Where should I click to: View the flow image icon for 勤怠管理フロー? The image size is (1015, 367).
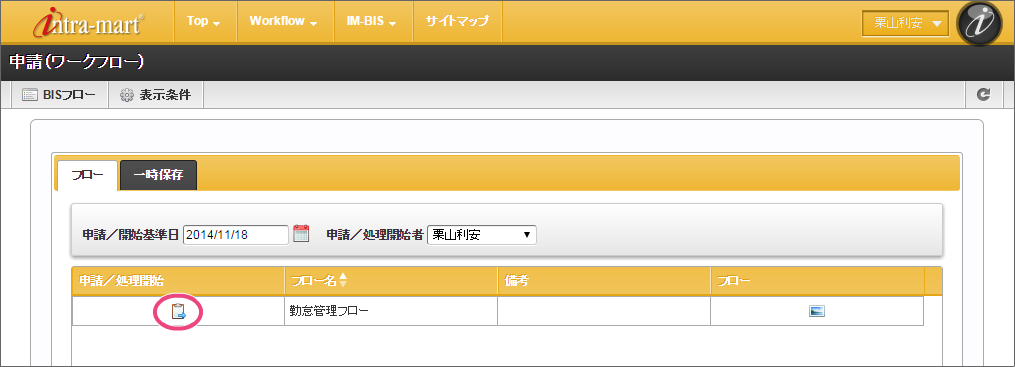point(817,311)
